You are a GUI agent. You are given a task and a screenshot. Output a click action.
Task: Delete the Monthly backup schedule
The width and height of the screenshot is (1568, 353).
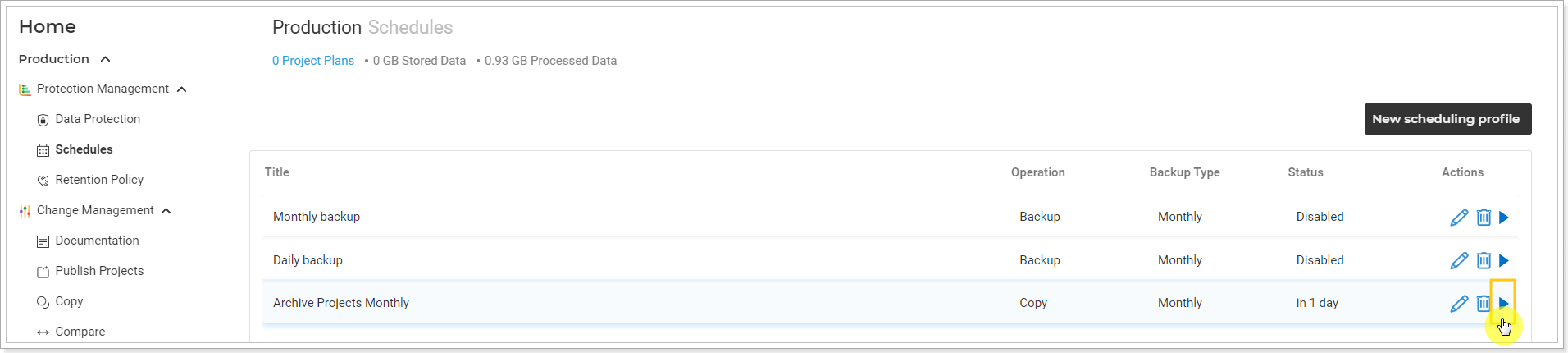(x=1484, y=218)
